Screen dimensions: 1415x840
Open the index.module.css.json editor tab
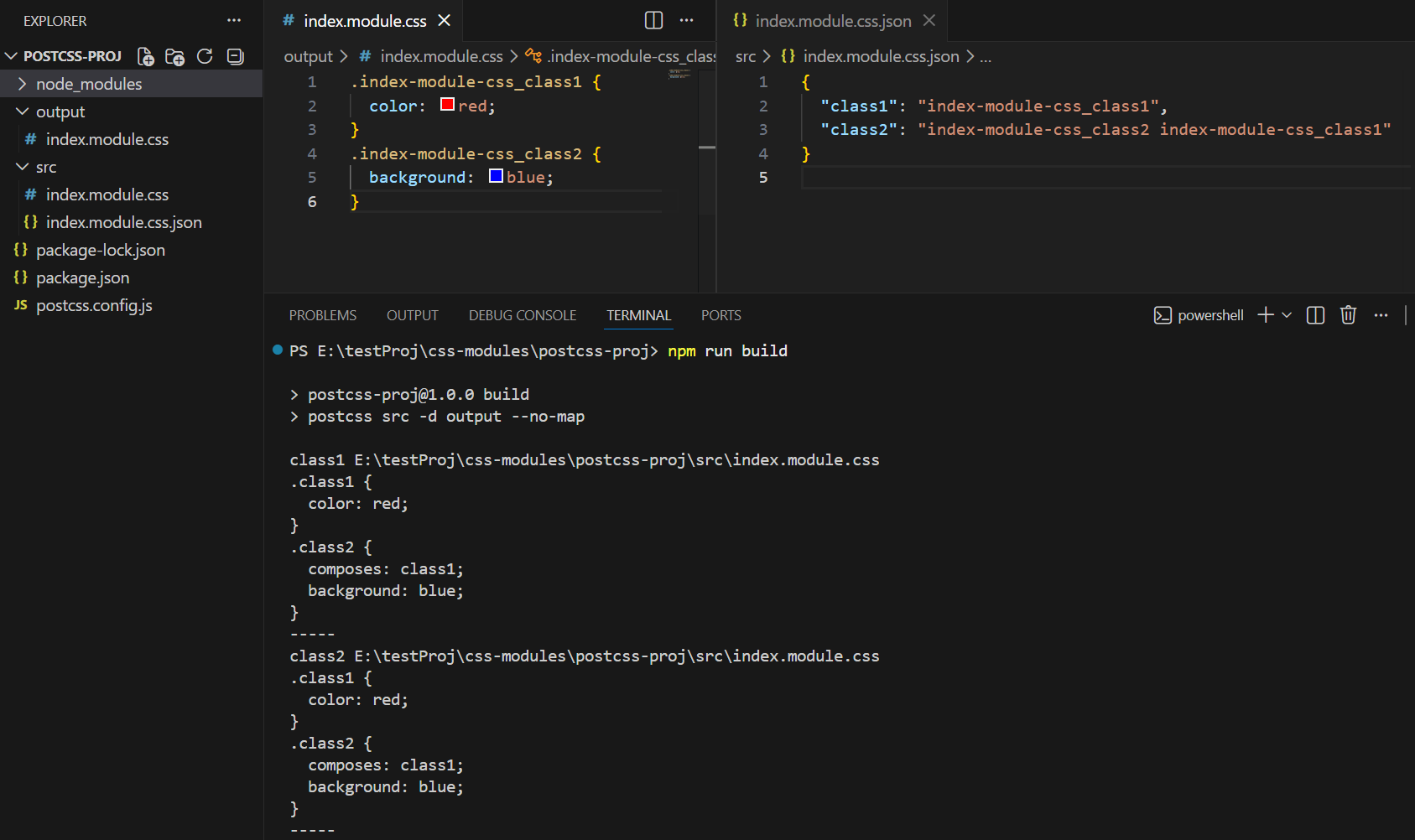pos(832,21)
